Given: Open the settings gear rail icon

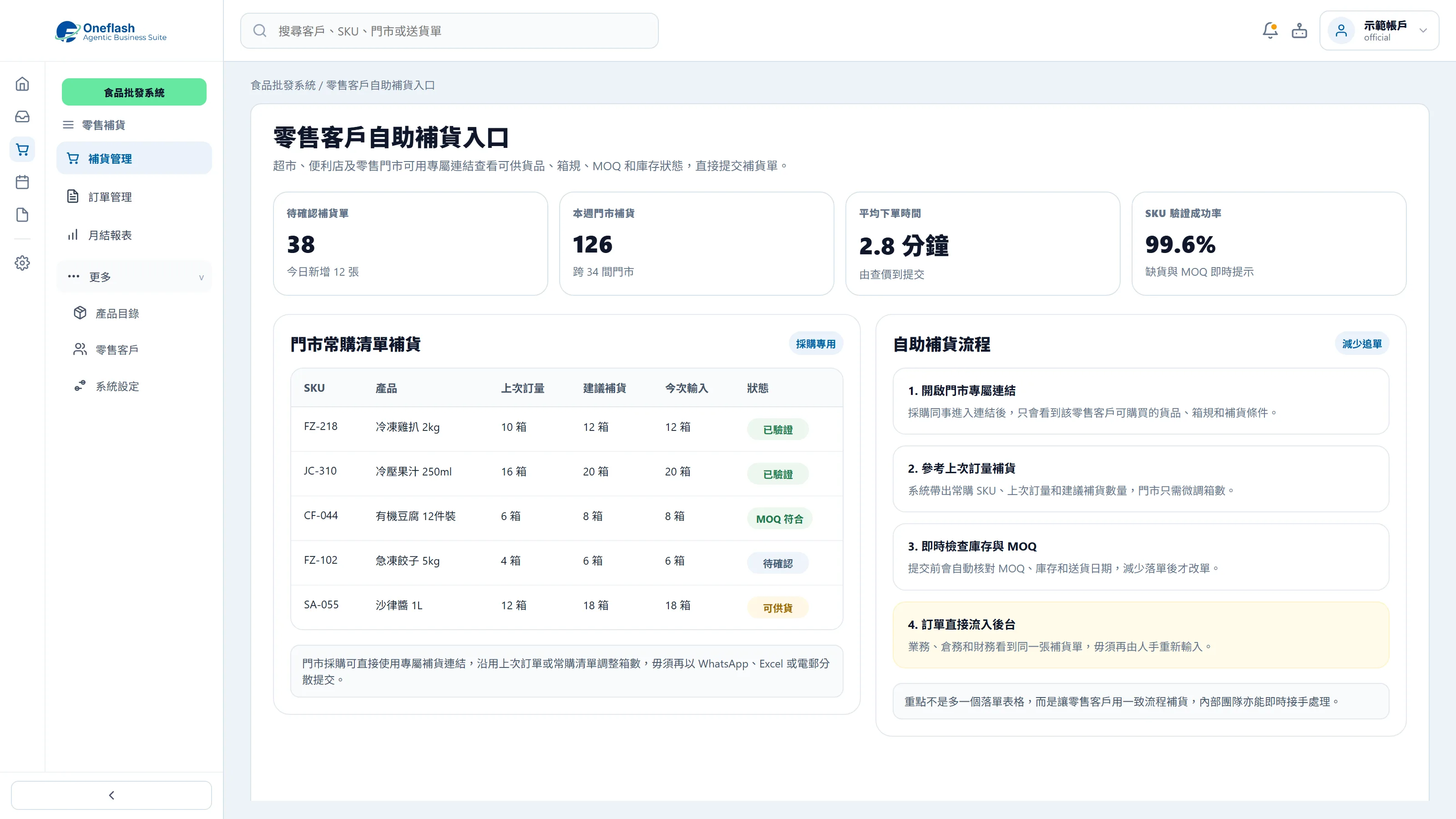Looking at the screenshot, I should coord(22,263).
